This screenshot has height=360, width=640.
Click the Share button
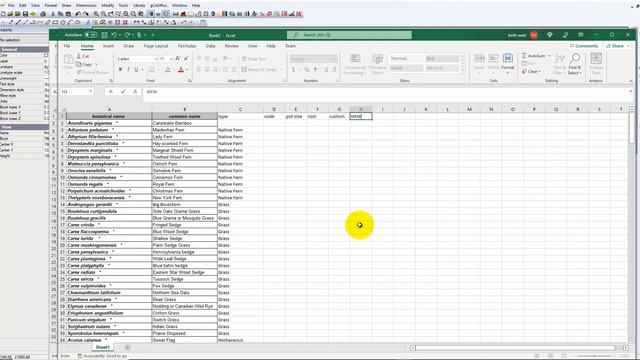[615, 46]
